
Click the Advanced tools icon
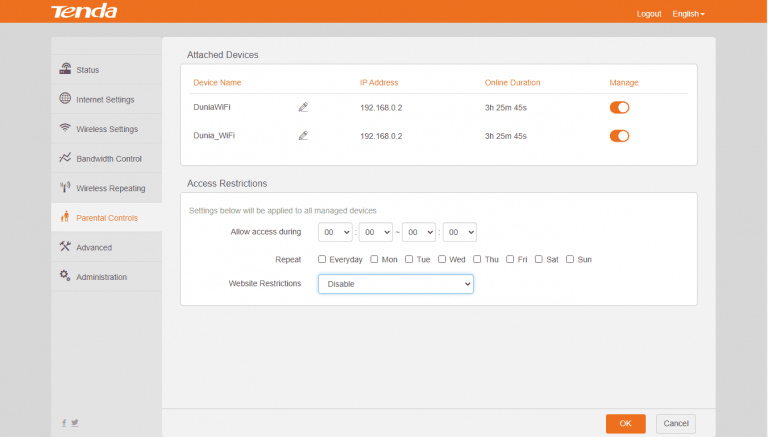tap(65, 247)
